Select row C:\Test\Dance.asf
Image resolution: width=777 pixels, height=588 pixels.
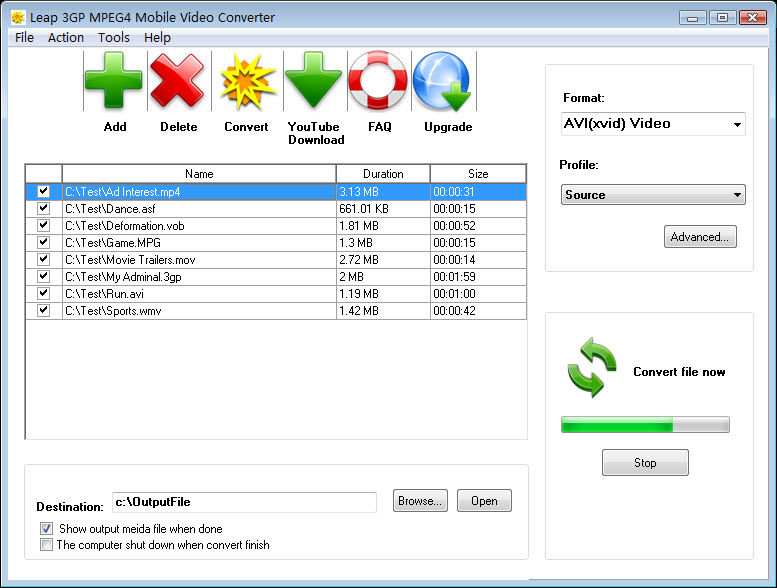click(x=276, y=209)
